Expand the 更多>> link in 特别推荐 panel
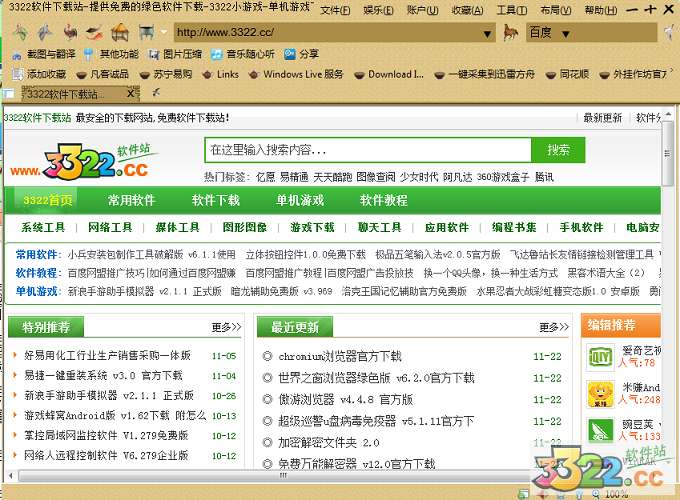The image size is (680, 500). 226,327
